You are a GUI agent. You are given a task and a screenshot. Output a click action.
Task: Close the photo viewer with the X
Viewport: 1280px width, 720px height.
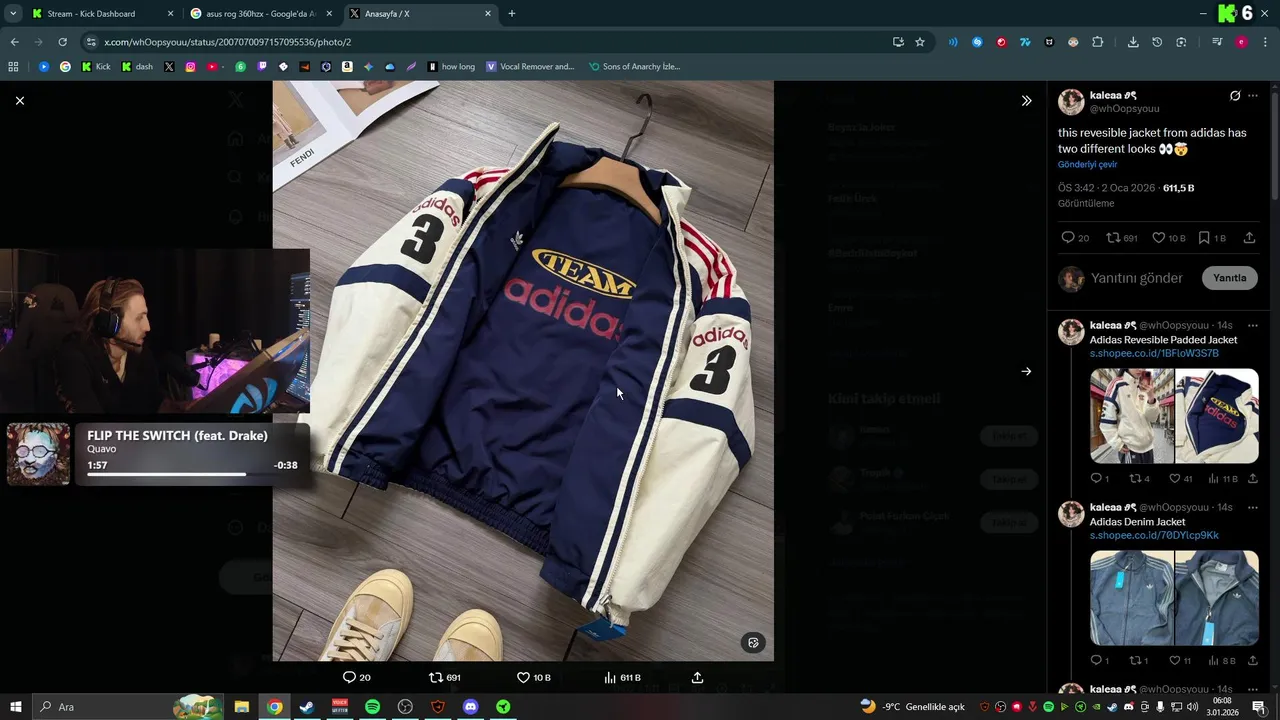19,100
